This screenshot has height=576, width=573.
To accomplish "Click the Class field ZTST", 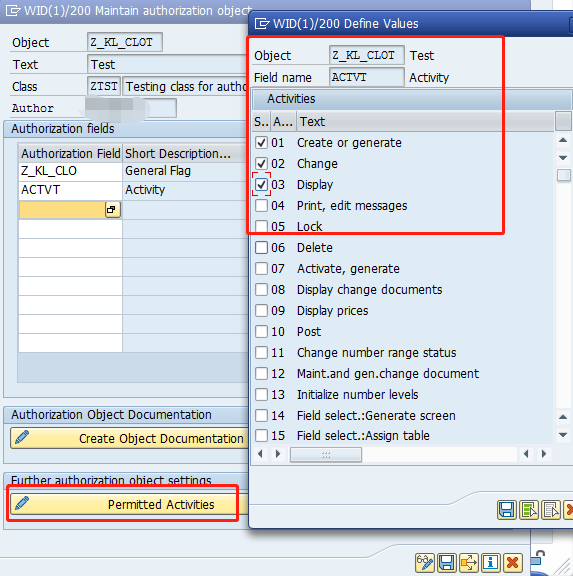I will pyautogui.click(x=104, y=86).
